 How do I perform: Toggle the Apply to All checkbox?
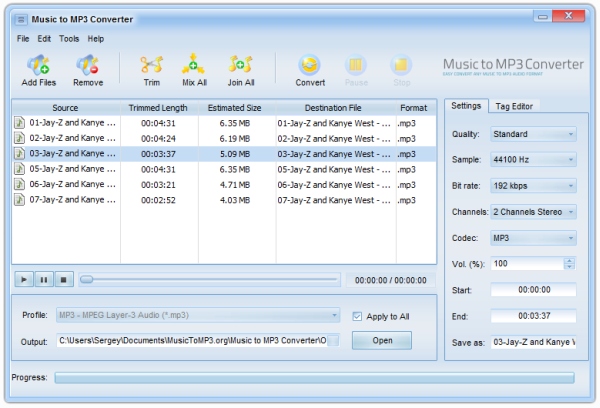357,317
